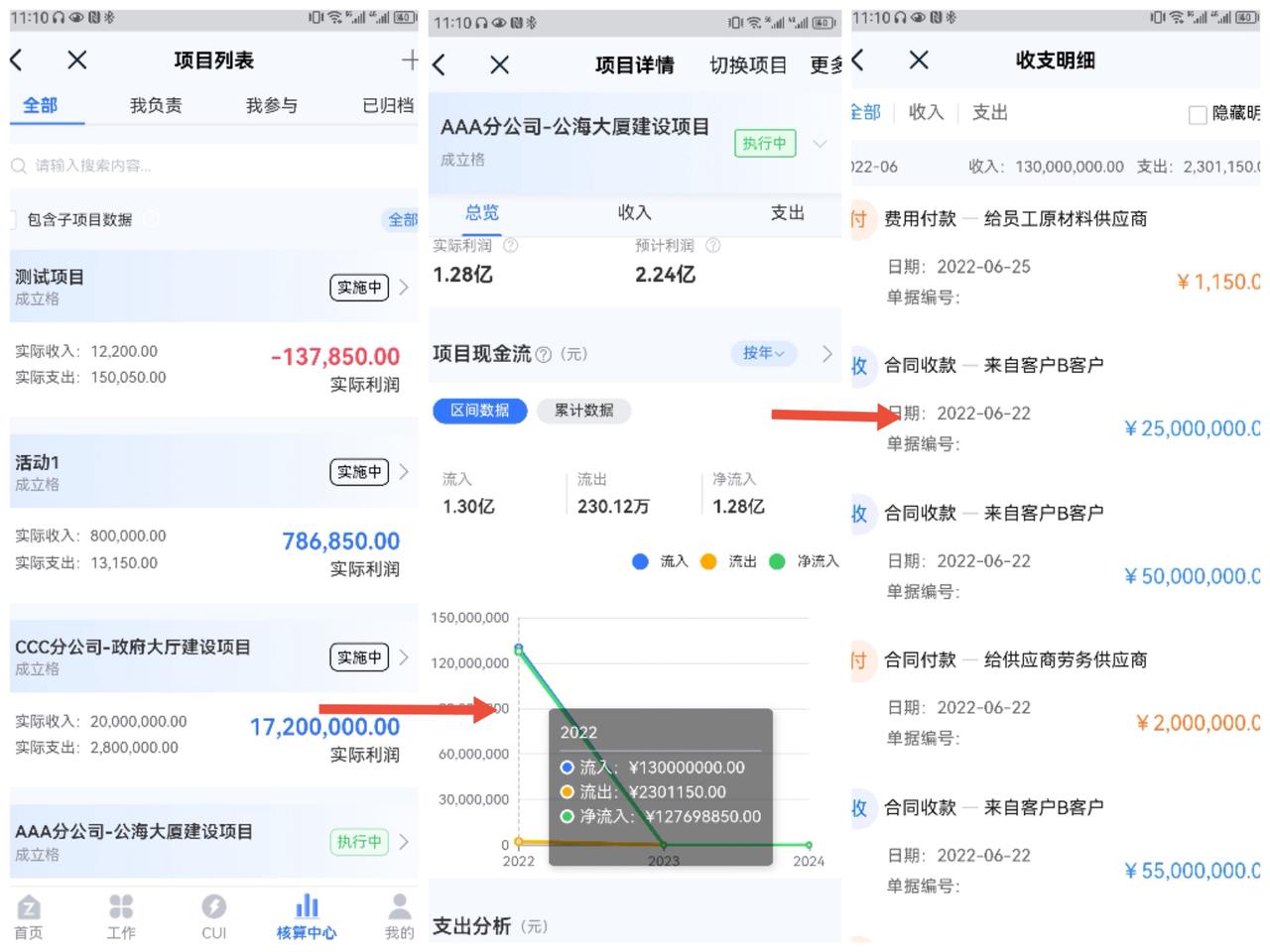Image resolution: width=1270 pixels, height=952 pixels.
Task: Click the 净流入 1.28亿 value
Action: click(x=739, y=506)
